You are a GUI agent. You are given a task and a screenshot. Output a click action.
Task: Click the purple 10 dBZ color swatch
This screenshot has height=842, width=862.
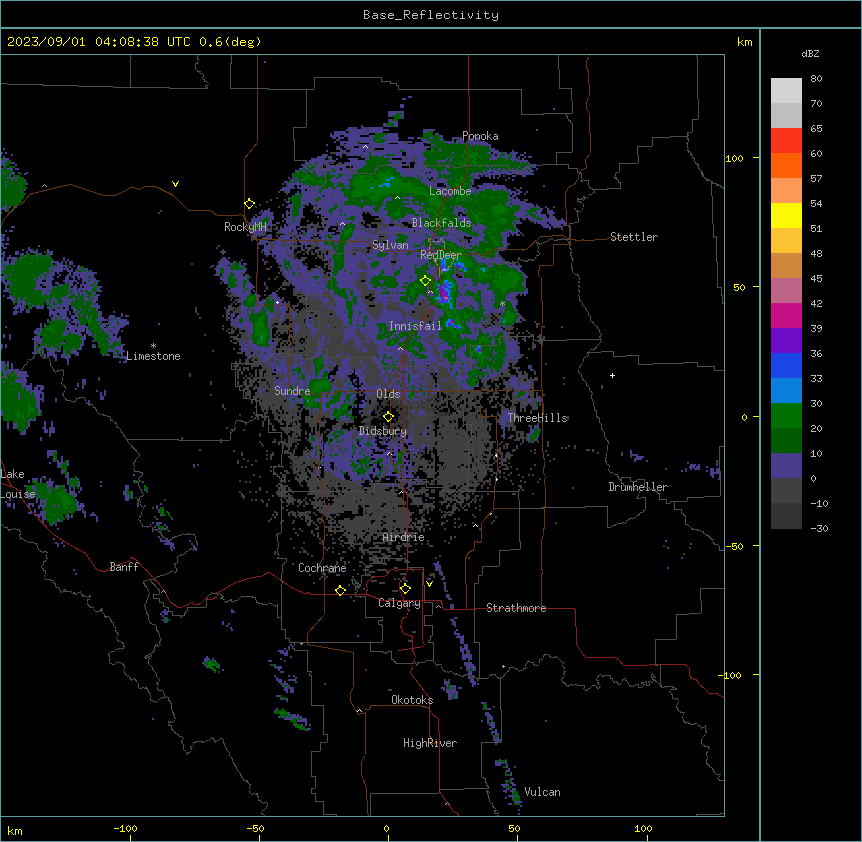[x=786, y=466]
